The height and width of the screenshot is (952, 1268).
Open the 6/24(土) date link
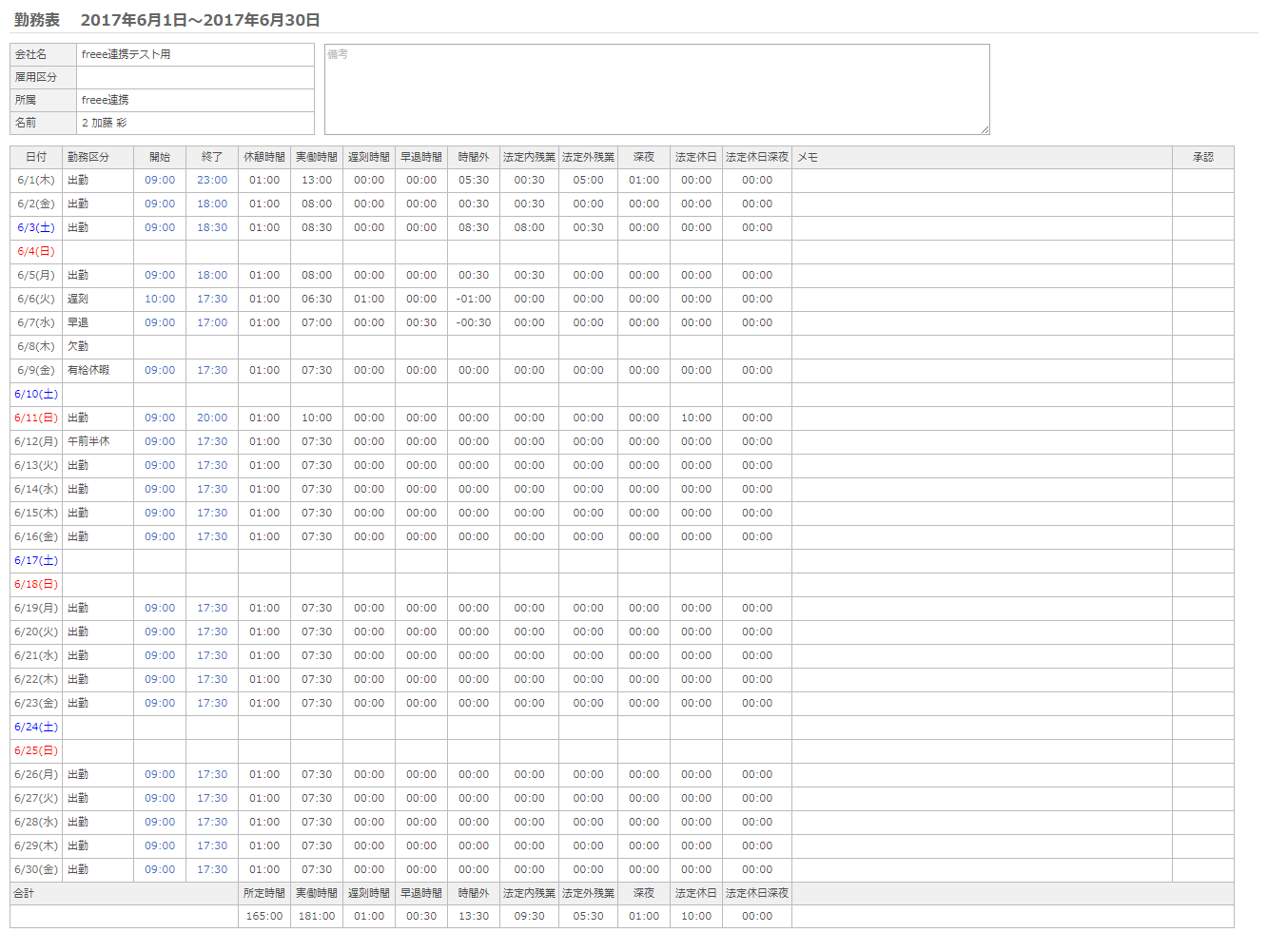pyautogui.click(x=36, y=727)
